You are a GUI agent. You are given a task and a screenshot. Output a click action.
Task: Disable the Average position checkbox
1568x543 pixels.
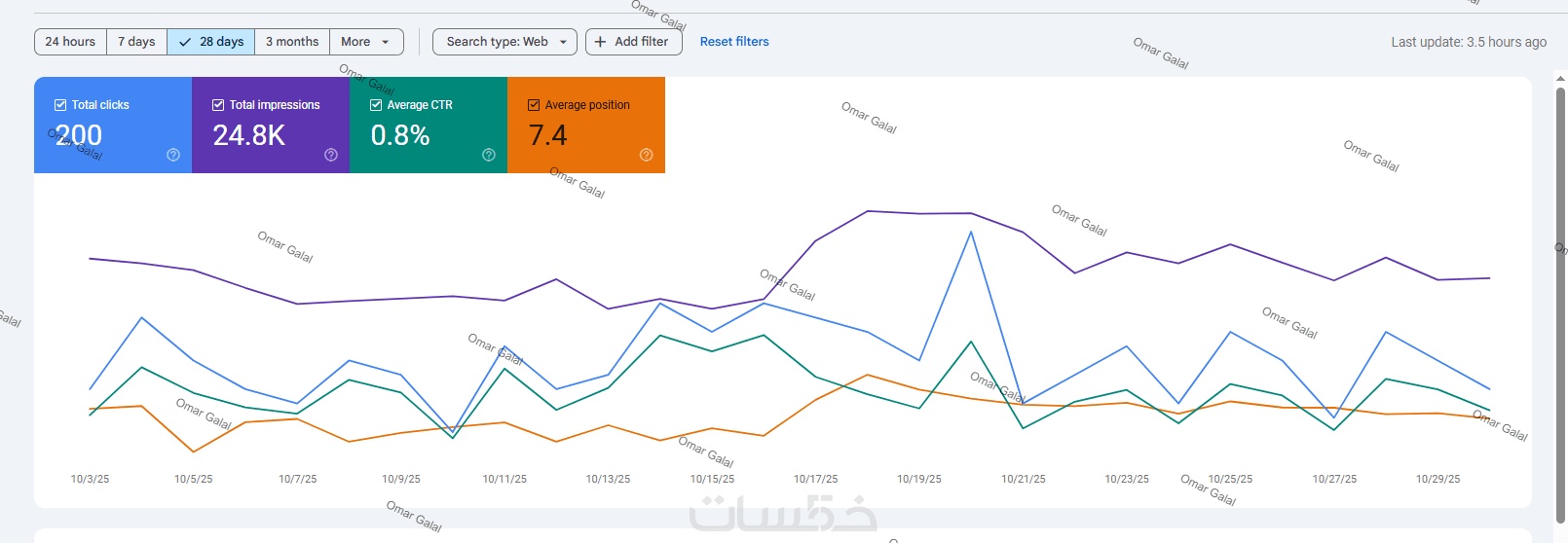coord(534,105)
